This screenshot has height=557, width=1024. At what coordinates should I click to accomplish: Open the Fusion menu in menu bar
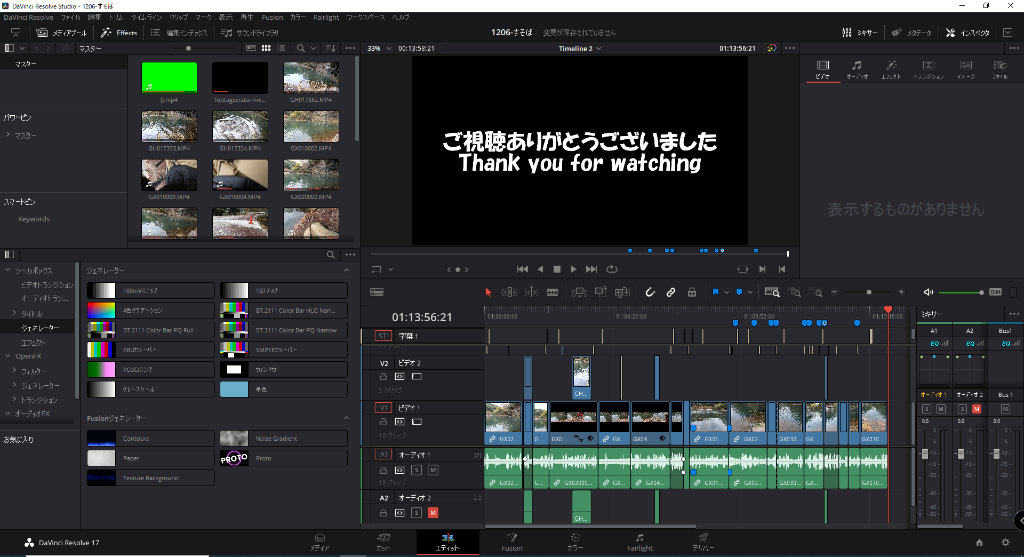[272, 17]
